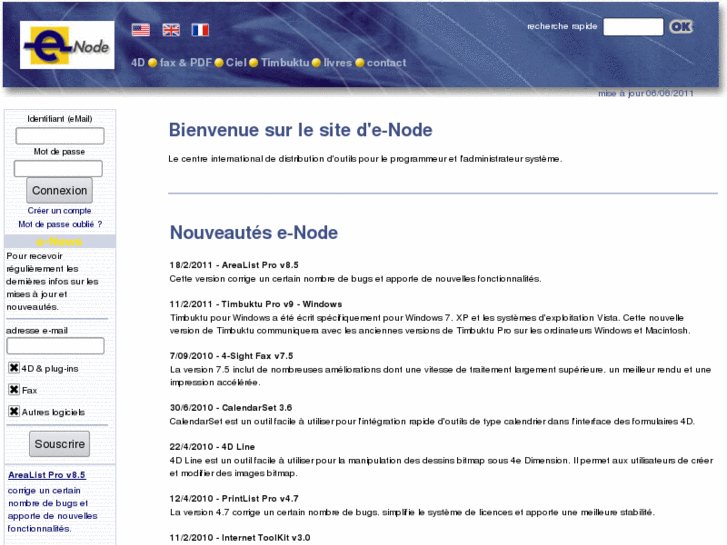Open the Créer un compte link
Viewport: 727px width, 545px height.
tap(59, 211)
